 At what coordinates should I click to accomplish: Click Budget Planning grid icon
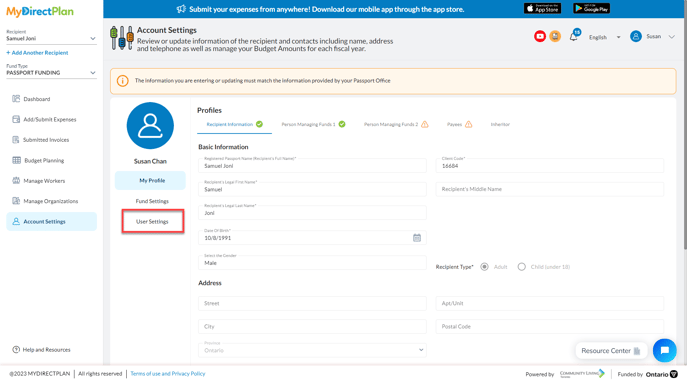tap(16, 160)
